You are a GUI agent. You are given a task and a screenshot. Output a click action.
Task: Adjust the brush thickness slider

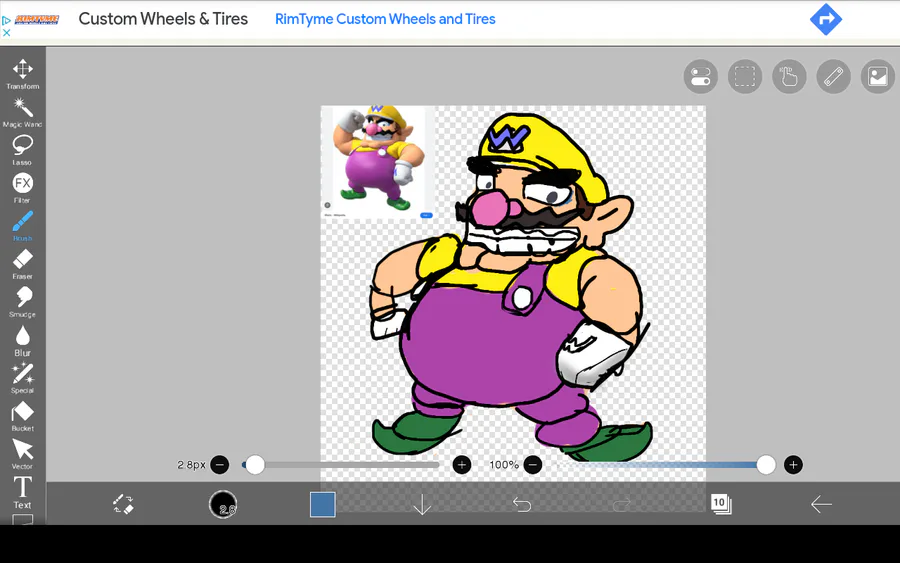pyautogui.click(x=340, y=464)
